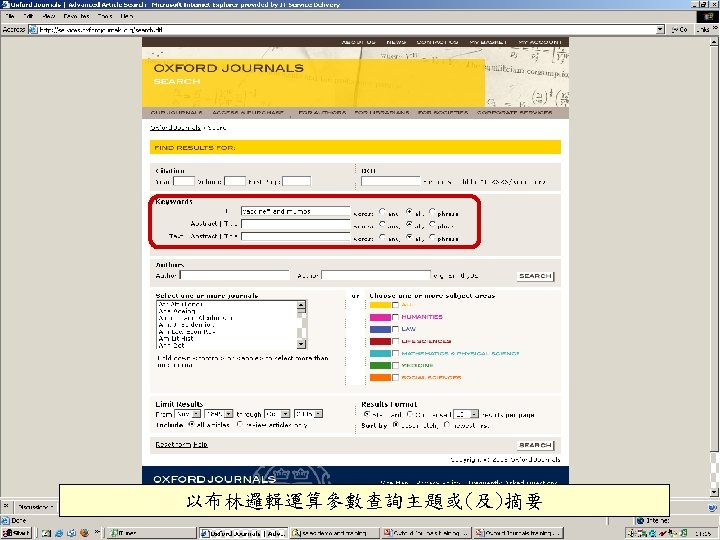The width and height of the screenshot is (720, 540).
Task: Open Our Journals navigation tab
Action: click(x=176, y=112)
